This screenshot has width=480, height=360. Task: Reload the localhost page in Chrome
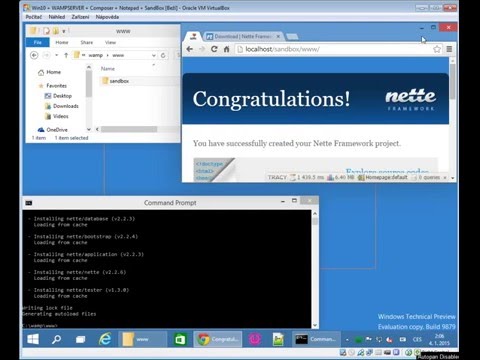pos(214,49)
